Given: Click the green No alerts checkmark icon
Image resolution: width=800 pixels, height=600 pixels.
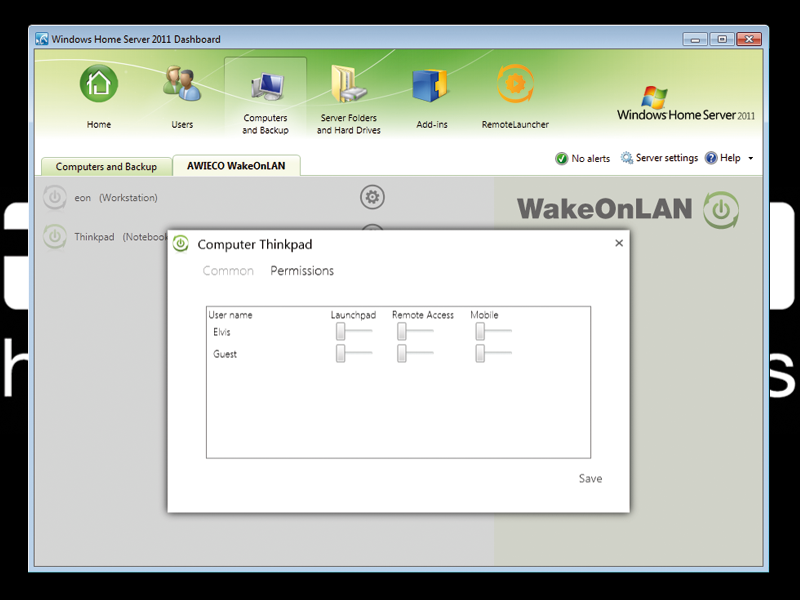Looking at the screenshot, I should tap(561, 159).
